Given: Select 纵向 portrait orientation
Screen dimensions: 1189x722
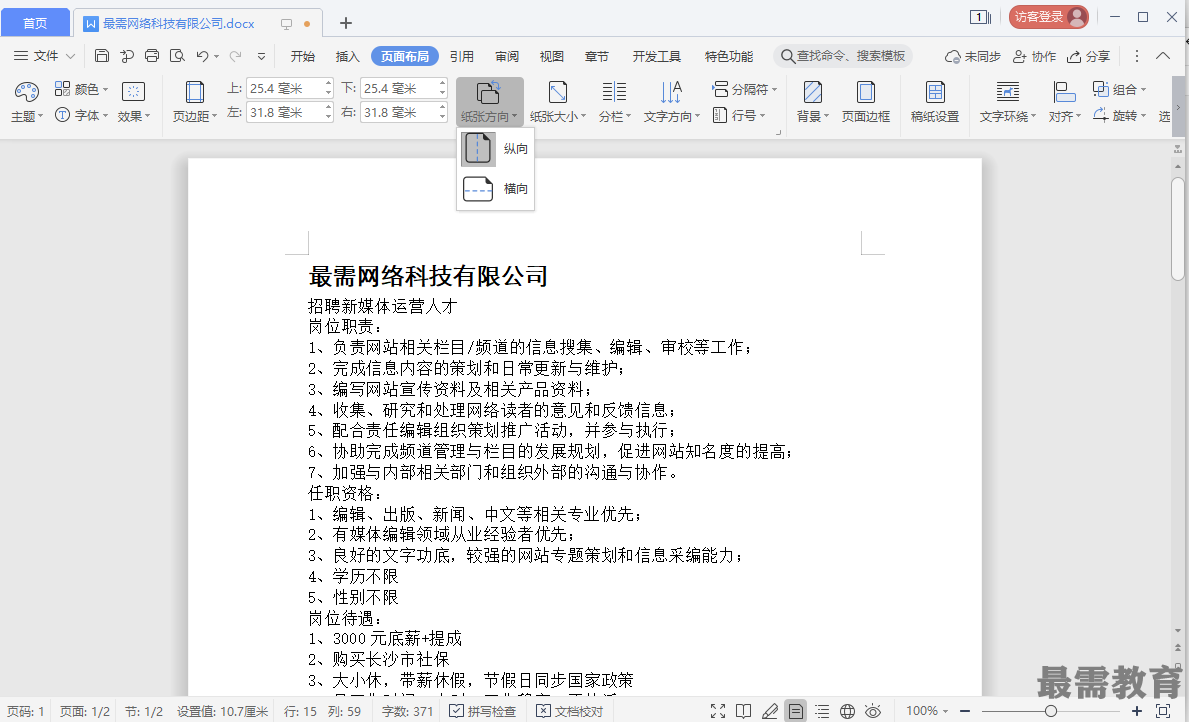Looking at the screenshot, I should [x=496, y=149].
